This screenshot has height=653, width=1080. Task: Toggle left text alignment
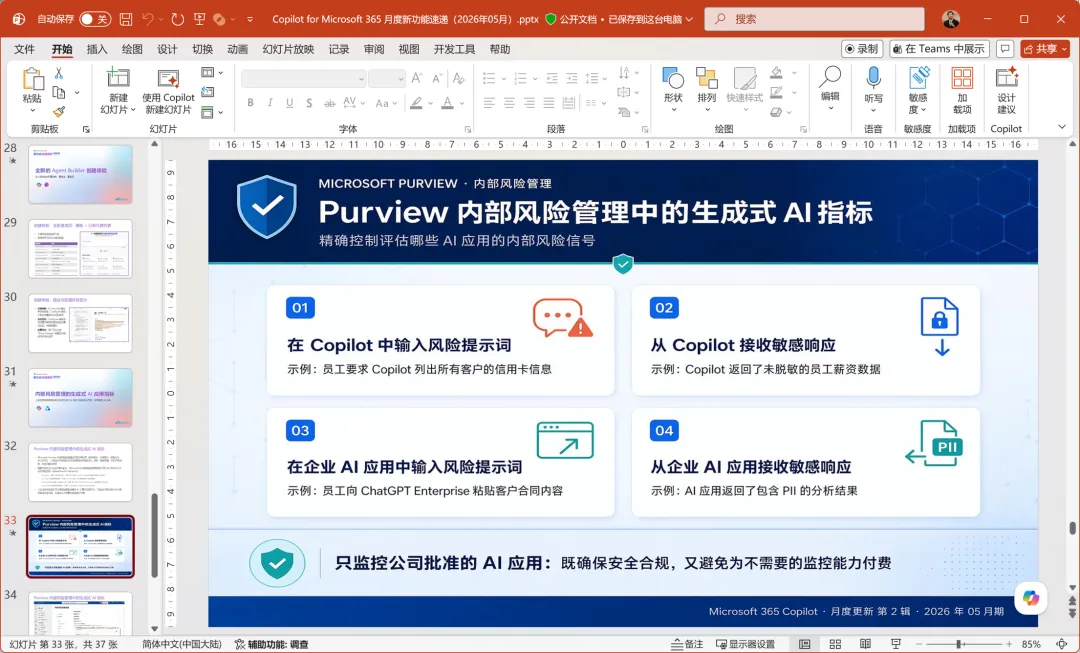pyautogui.click(x=489, y=103)
